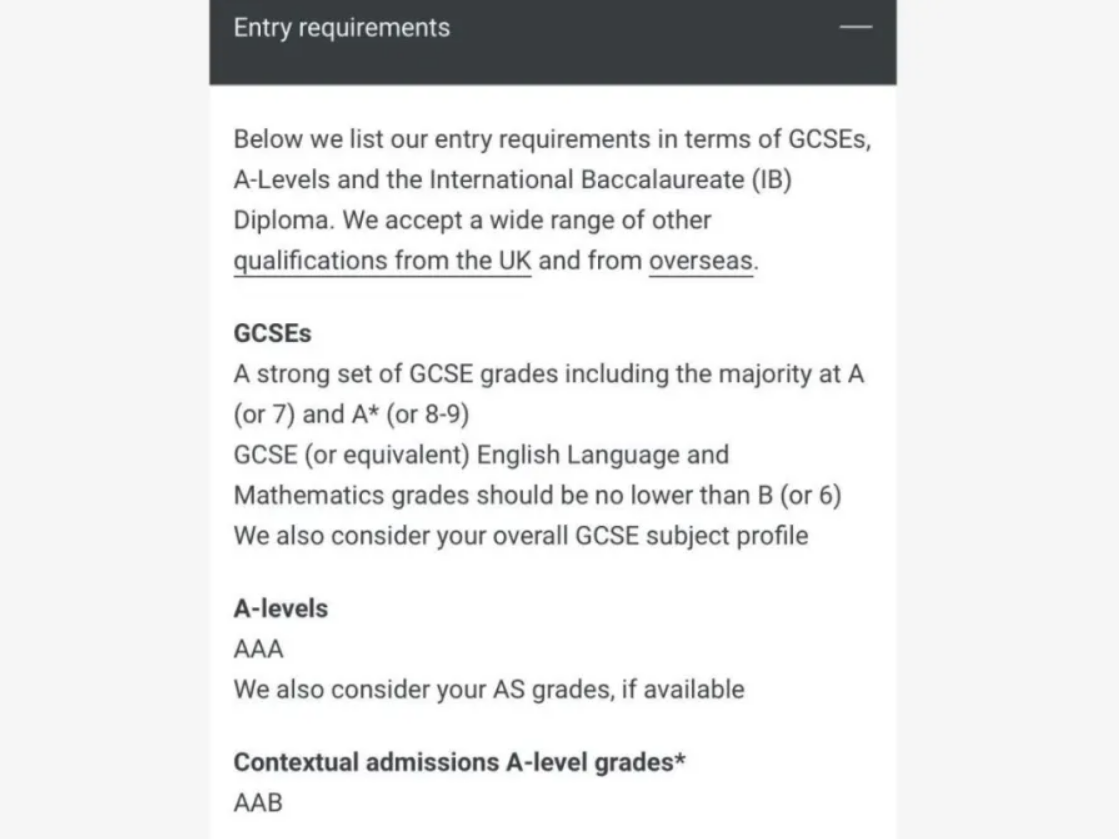1119x839 pixels.
Task: Click the line mentioning AS grades
Action: click(489, 690)
